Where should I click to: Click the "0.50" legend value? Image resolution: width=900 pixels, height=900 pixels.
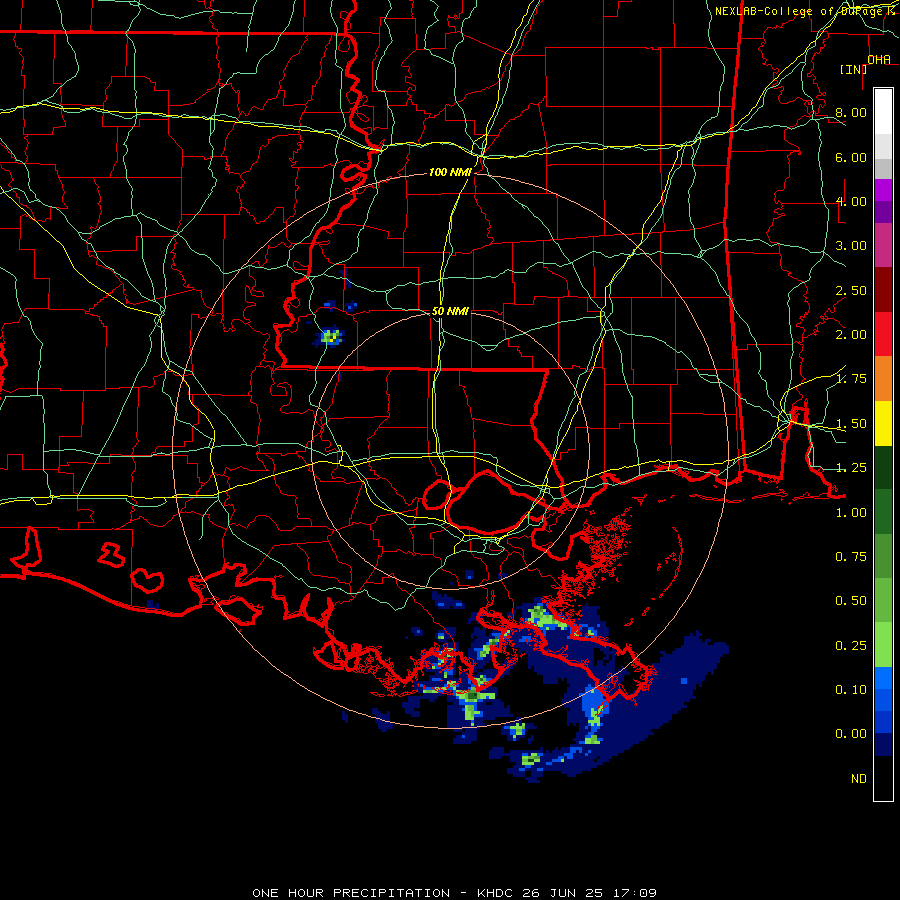coord(851,601)
